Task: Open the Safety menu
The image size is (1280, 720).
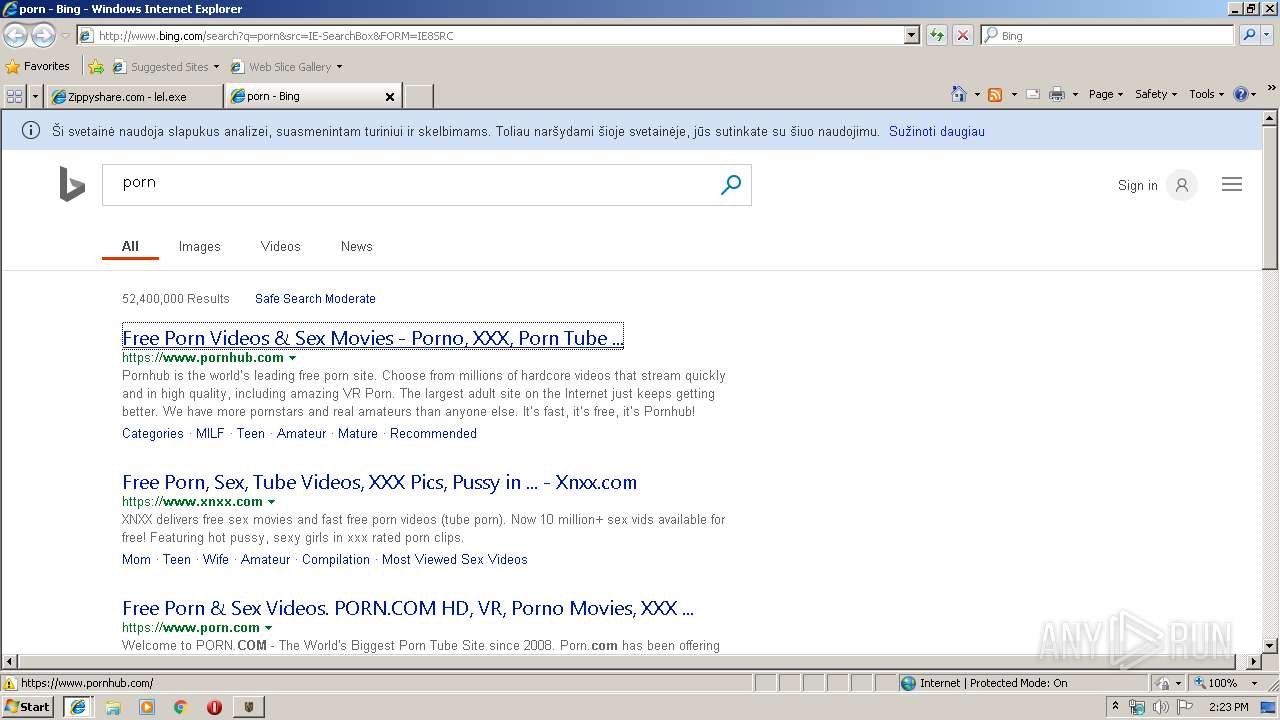Action: coord(1156,94)
